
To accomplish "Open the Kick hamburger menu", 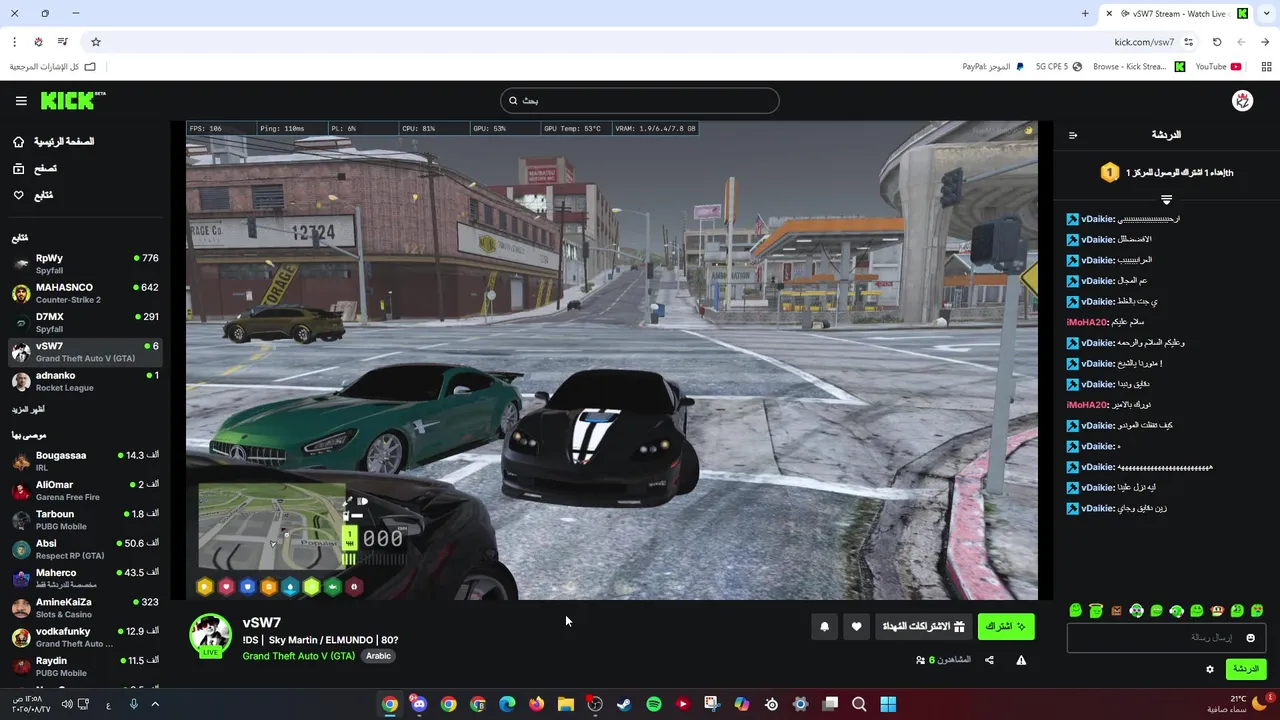I will pos(21,101).
